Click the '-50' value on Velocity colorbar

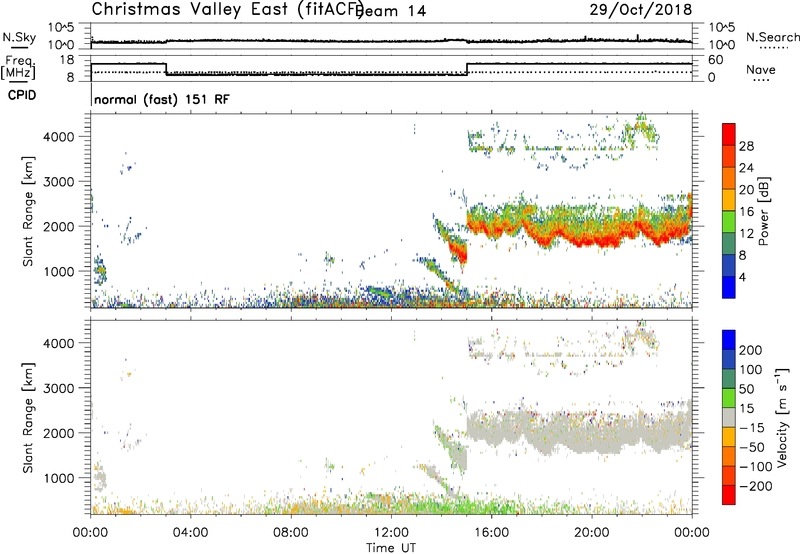tap(751, 447)
